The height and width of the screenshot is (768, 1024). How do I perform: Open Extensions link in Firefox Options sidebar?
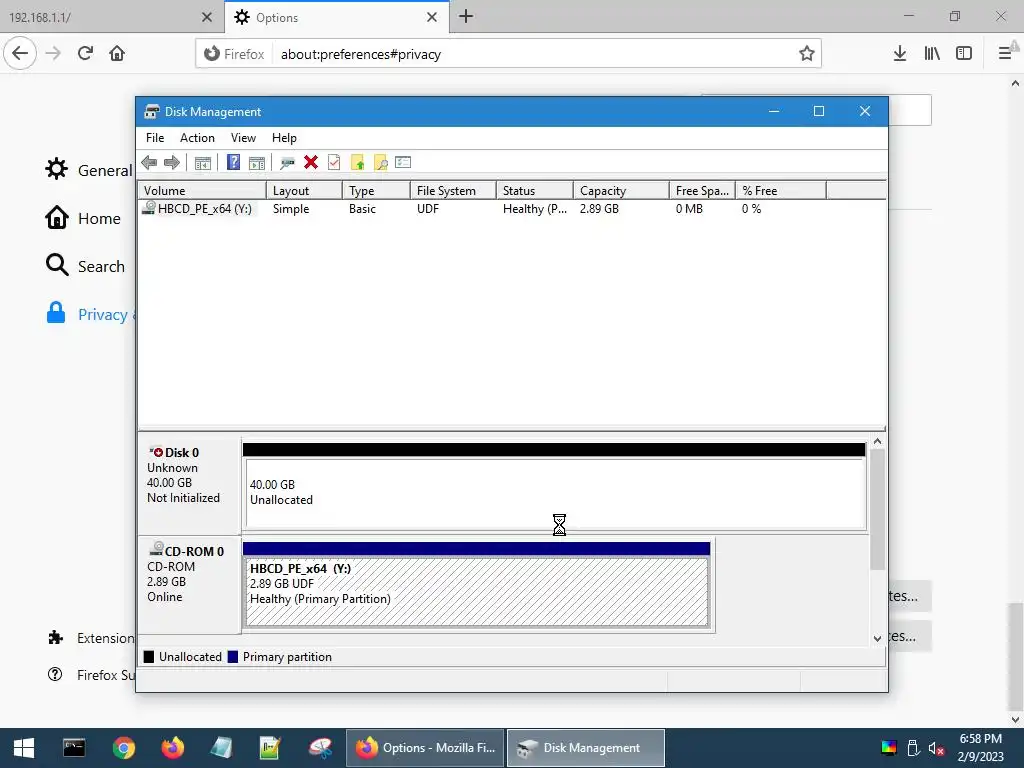[x=91, y=638]
